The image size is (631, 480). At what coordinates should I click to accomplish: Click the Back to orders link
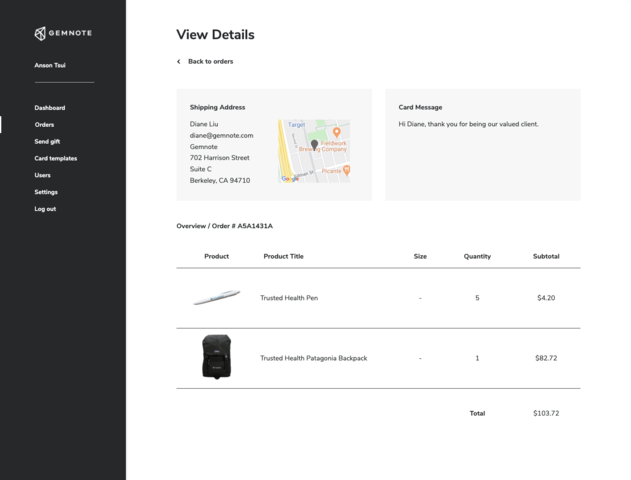tap(210, 62)
